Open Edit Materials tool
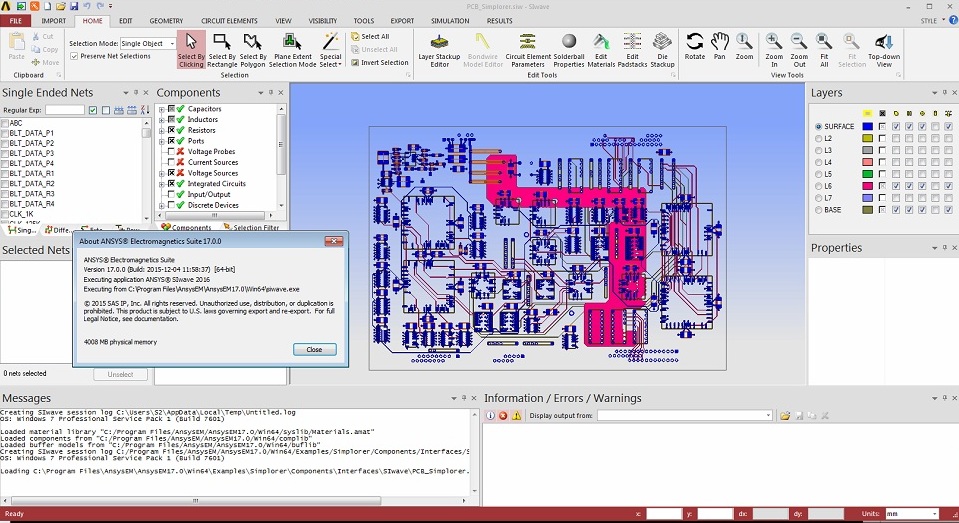This screenshot has width=959, height=523. tap(601, 50)
